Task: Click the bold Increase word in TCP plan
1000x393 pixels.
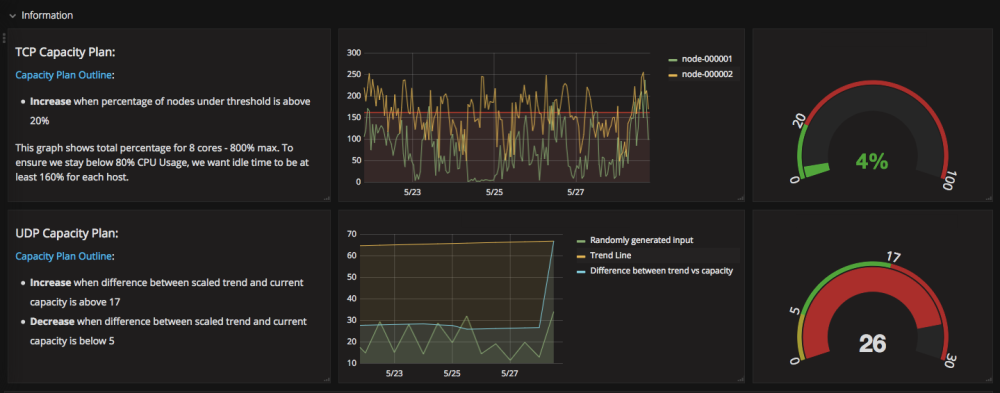Action: click(x=50, y=101)
